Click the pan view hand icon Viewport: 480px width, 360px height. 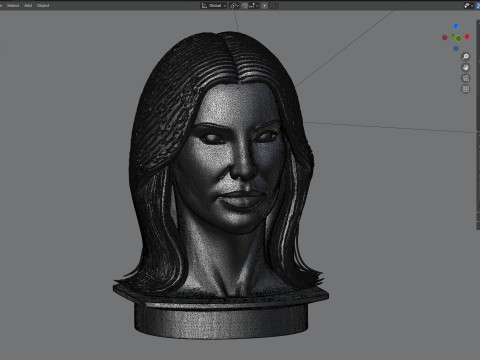466,67
